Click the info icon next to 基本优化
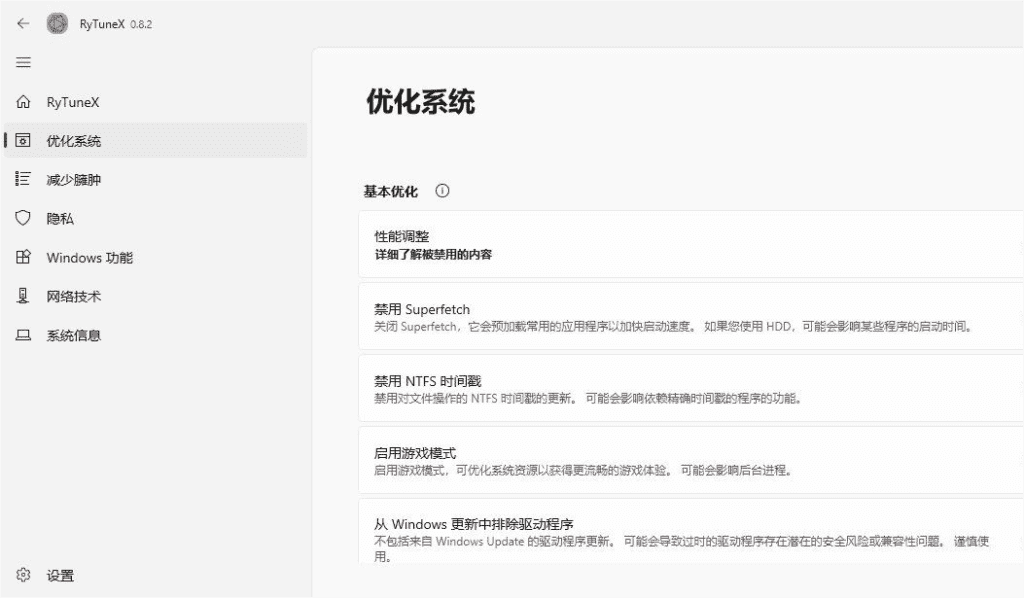The height and width of the screenshot is (598, 1024). point(442,191)
